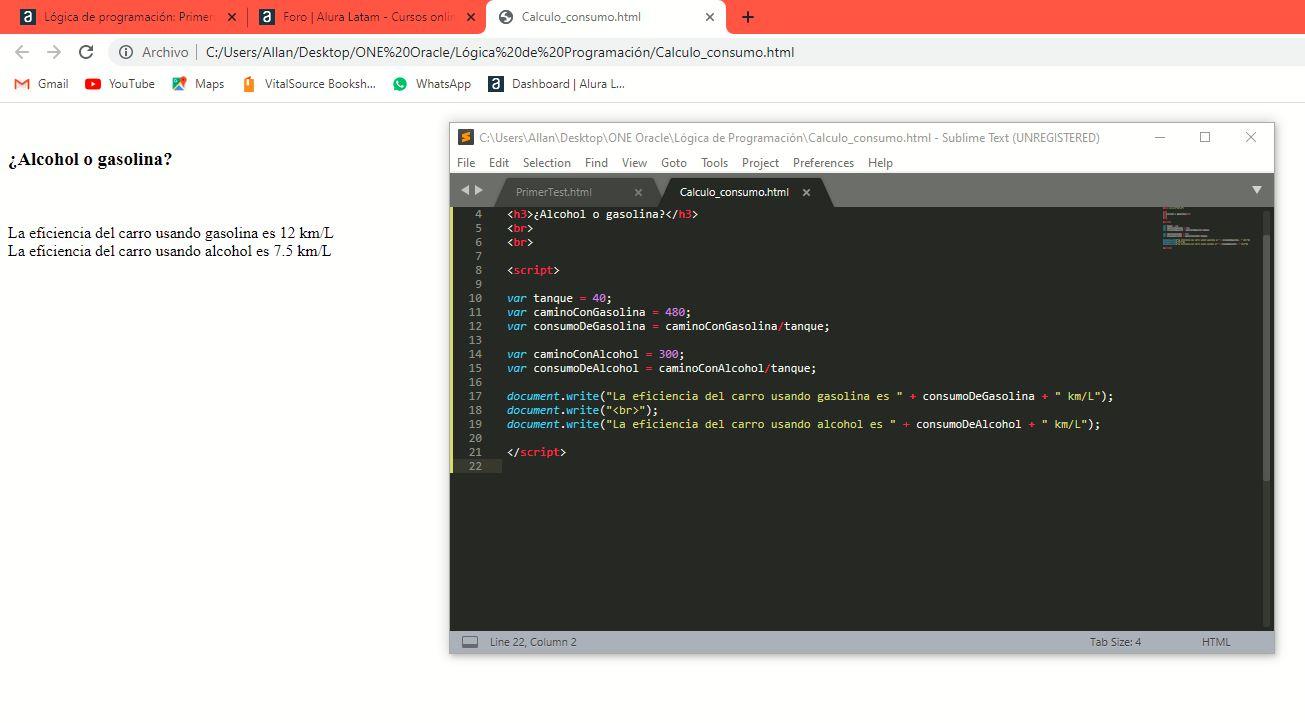Change the HTML syntax selector in status bar
This screenshot has height=723, width=1305.
(1216, 642)
